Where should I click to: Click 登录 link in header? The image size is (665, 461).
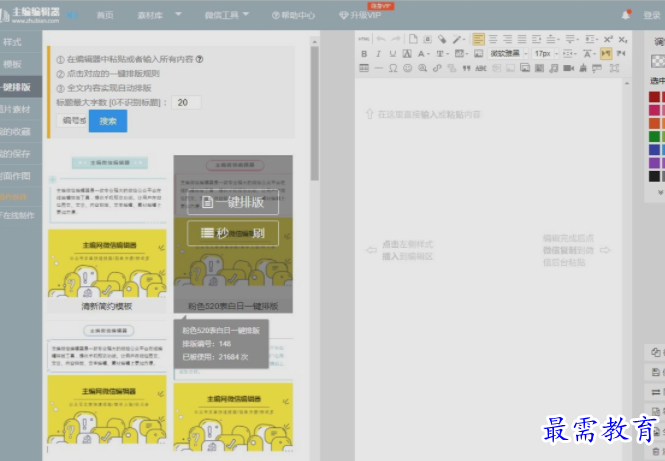[x=651, y=15]
